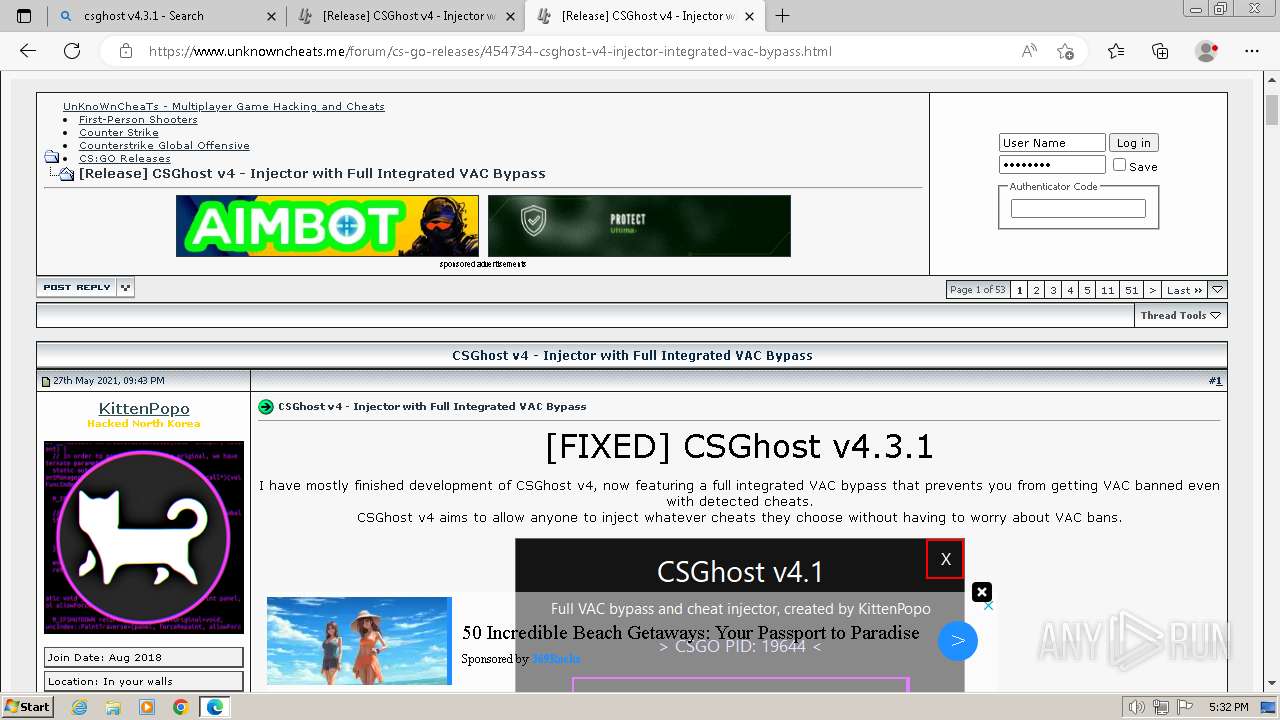
Task: Go to next page with > link
Action: [x=1153, y=290]
